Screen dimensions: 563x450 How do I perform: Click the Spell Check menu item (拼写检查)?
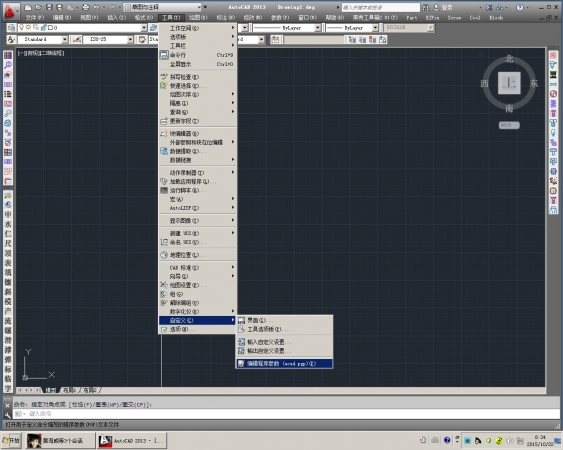(x=197, y=77)
